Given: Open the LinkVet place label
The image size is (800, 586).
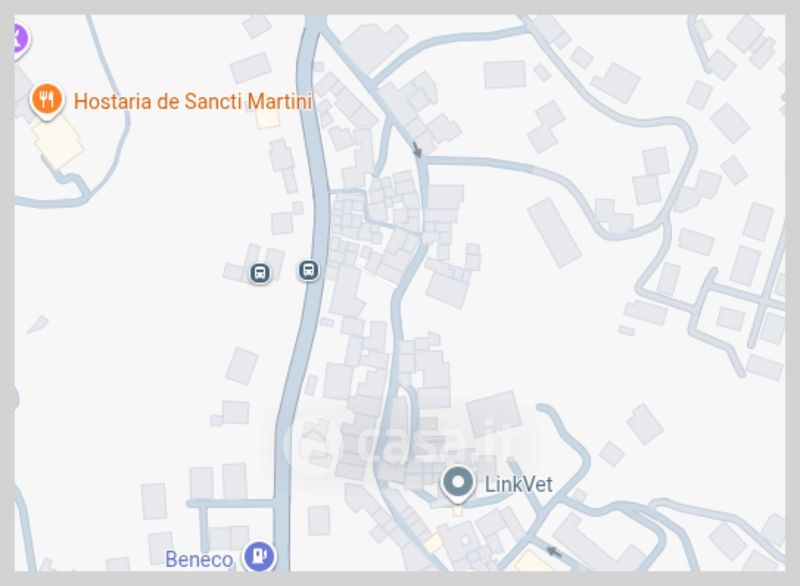Looking at the screenshot, I should click(518, 485).
